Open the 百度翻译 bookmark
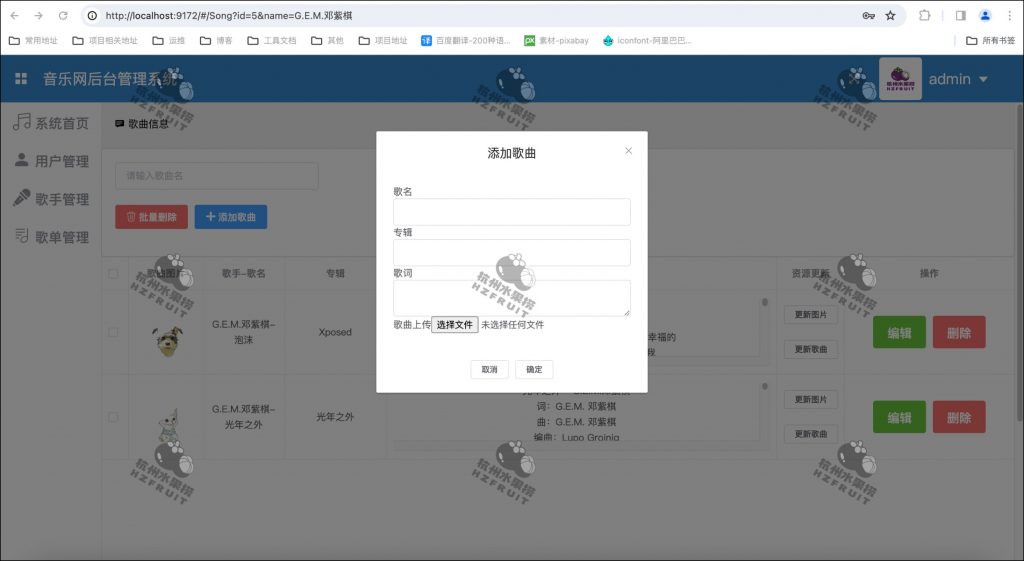The image size is (1024, 561). 466,40
